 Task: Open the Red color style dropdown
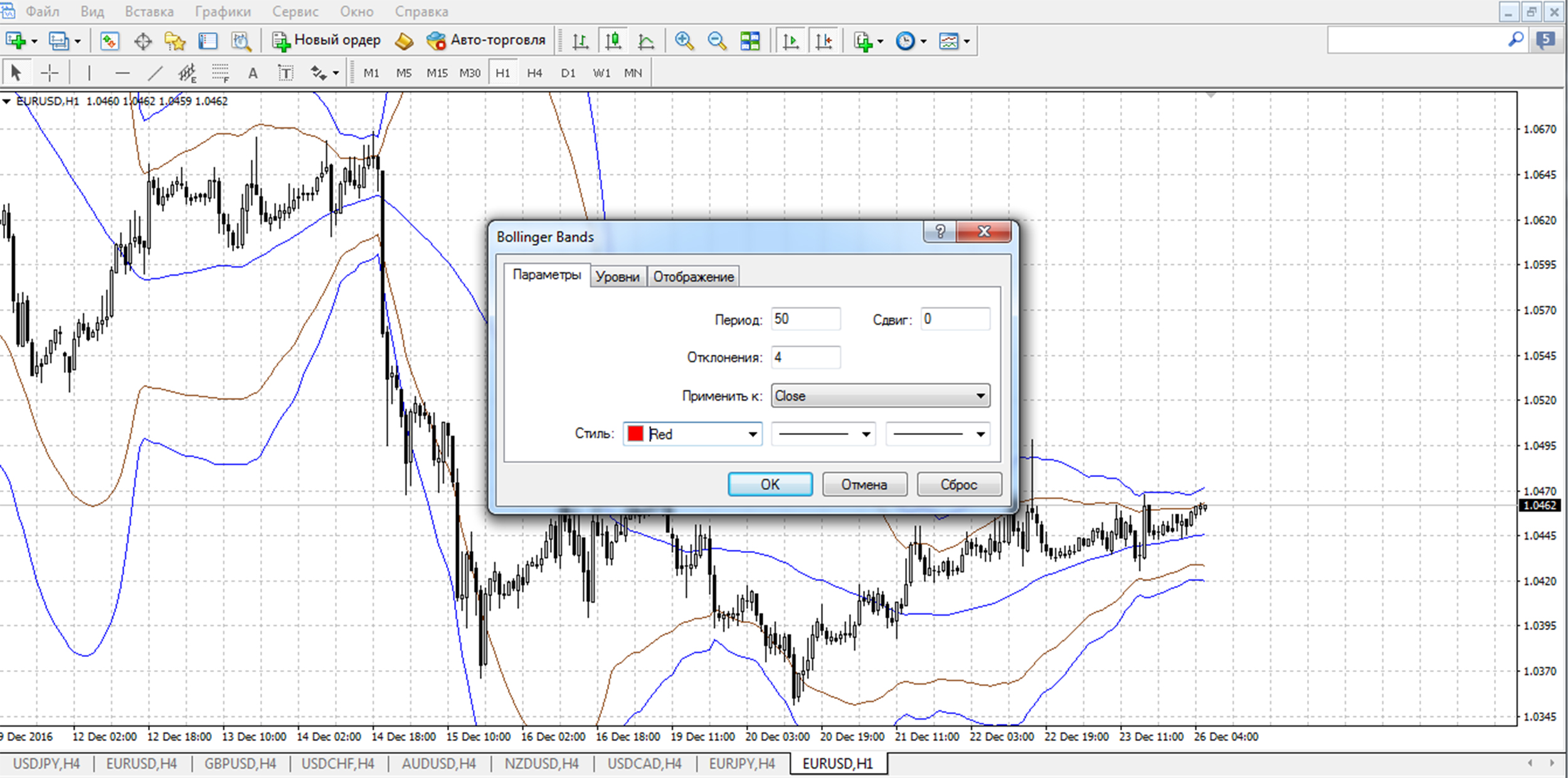point(692,434)
